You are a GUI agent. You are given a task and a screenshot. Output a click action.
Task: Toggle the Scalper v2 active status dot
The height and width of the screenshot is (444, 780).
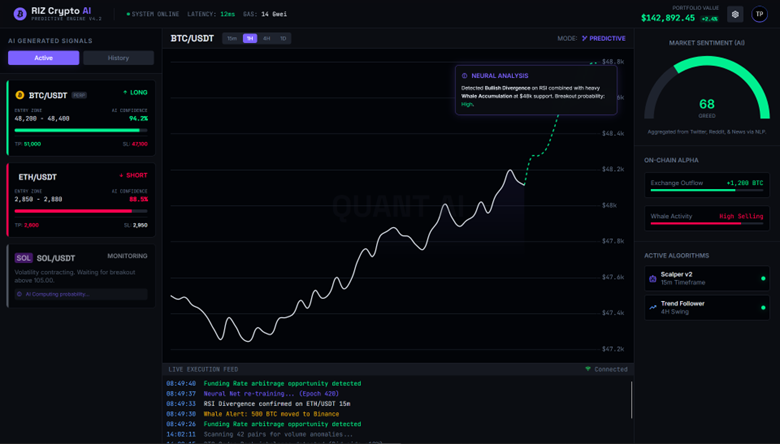coord(763,279)
